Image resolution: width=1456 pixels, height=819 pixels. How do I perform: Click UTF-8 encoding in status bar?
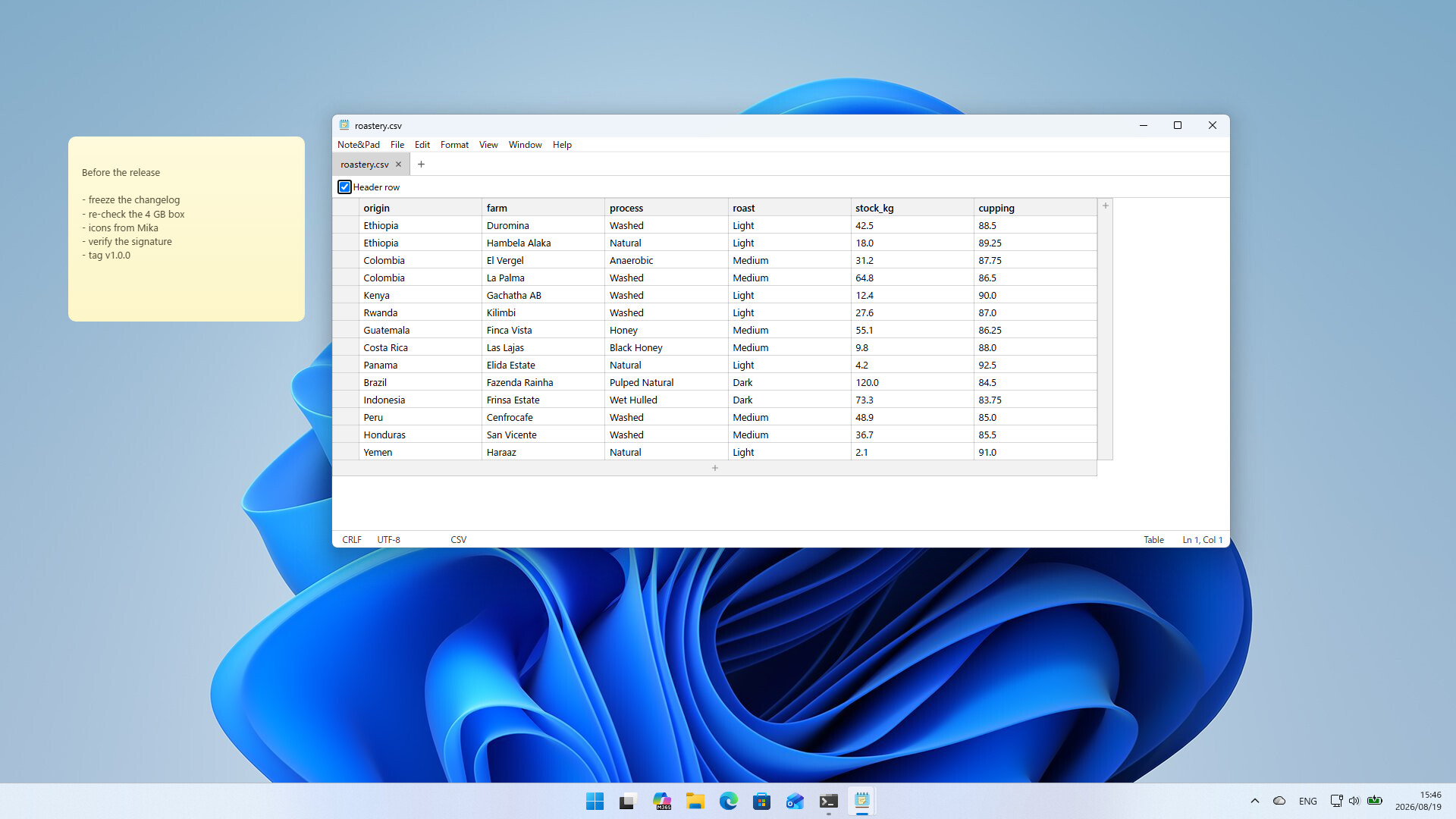point(388,540)
